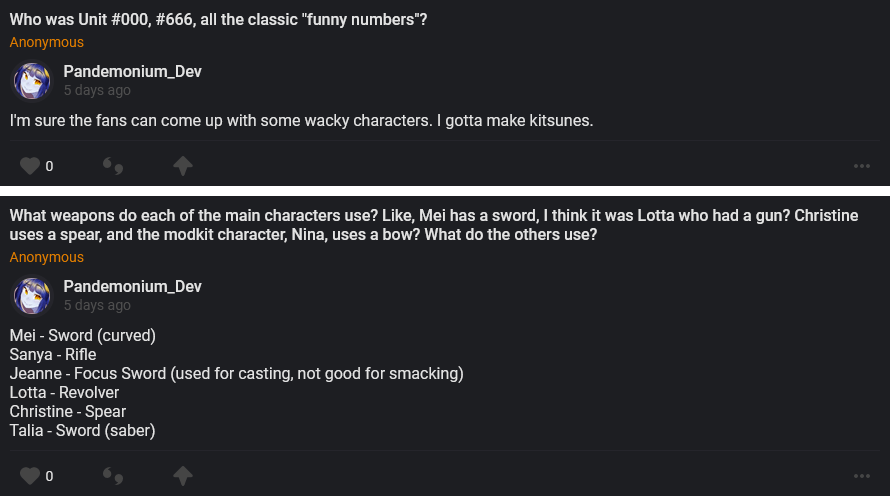The image size is (890, 496).
Task: Click the quote icon under the kitsunes answer
Action: click(x=113, y=166)
